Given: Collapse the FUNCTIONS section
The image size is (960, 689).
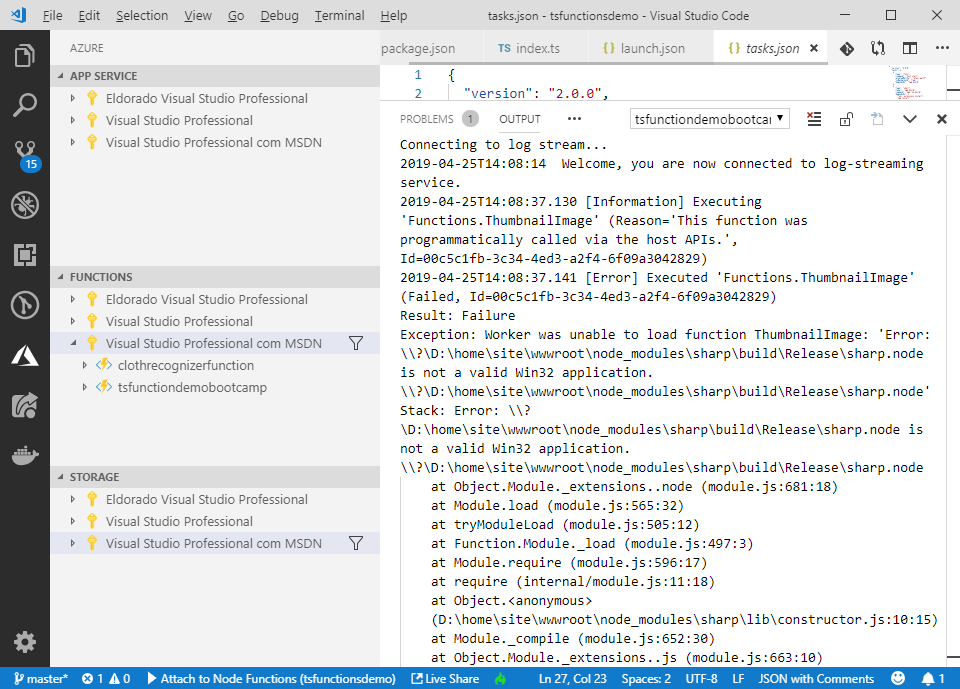Looking at the screenshot, I should pos(216,277).
